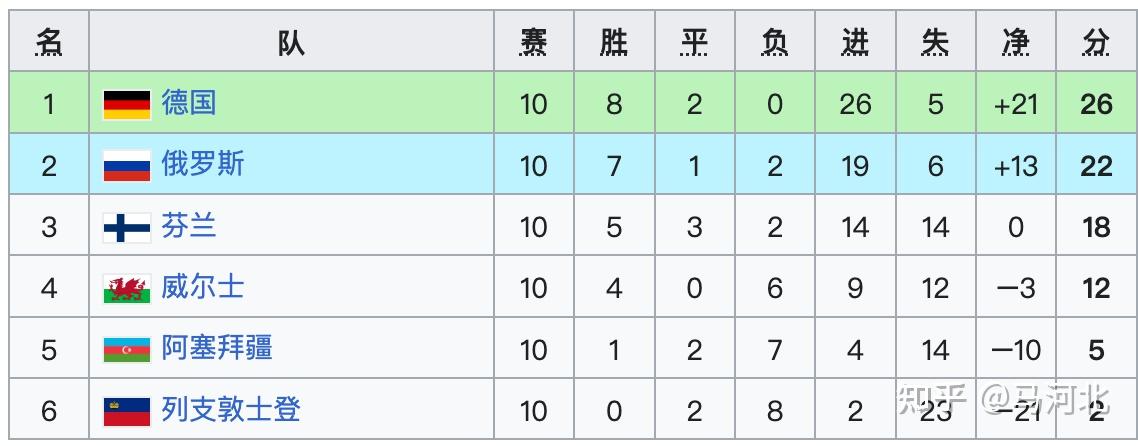
Task: Follow the 芬兰 team link
Action: 188,227
